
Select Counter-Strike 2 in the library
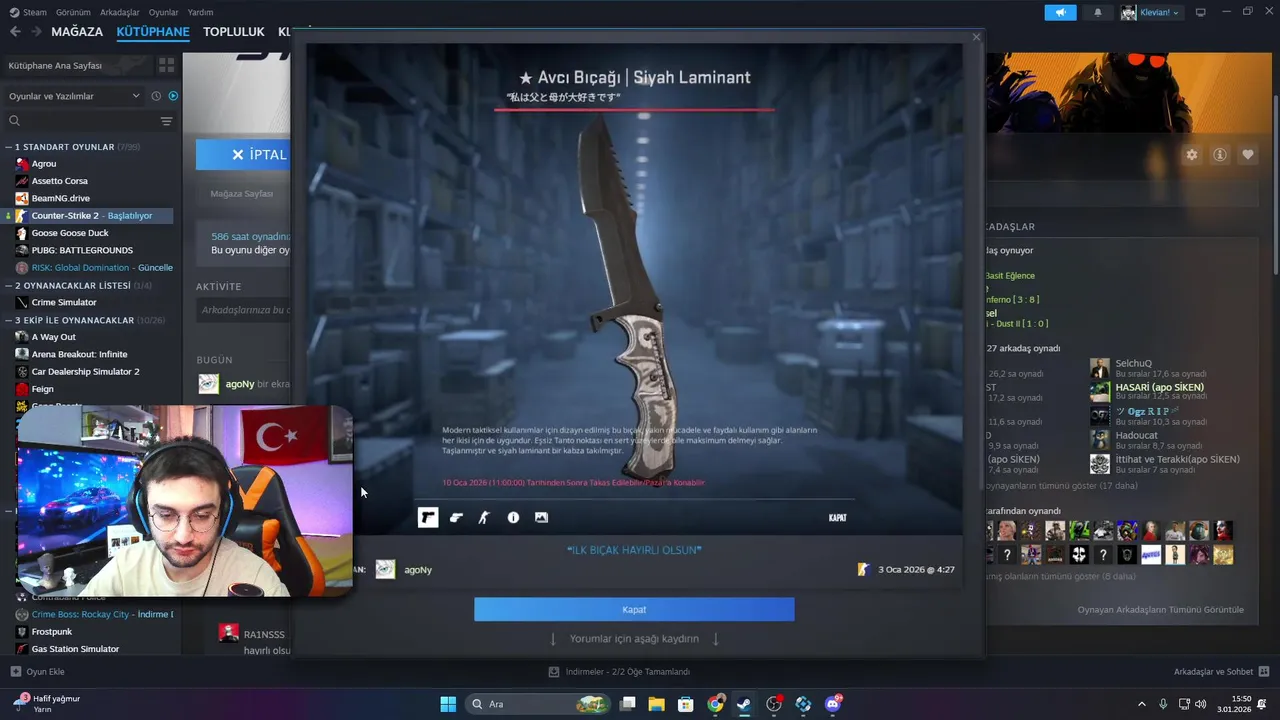click(91, 215)
